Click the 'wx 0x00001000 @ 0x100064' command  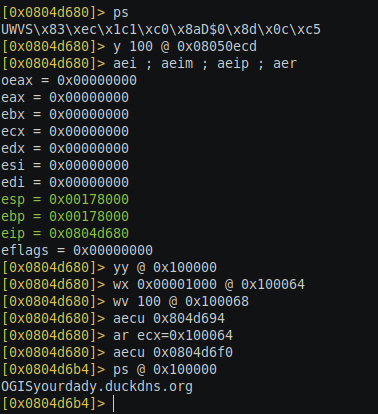click(209, 284)
